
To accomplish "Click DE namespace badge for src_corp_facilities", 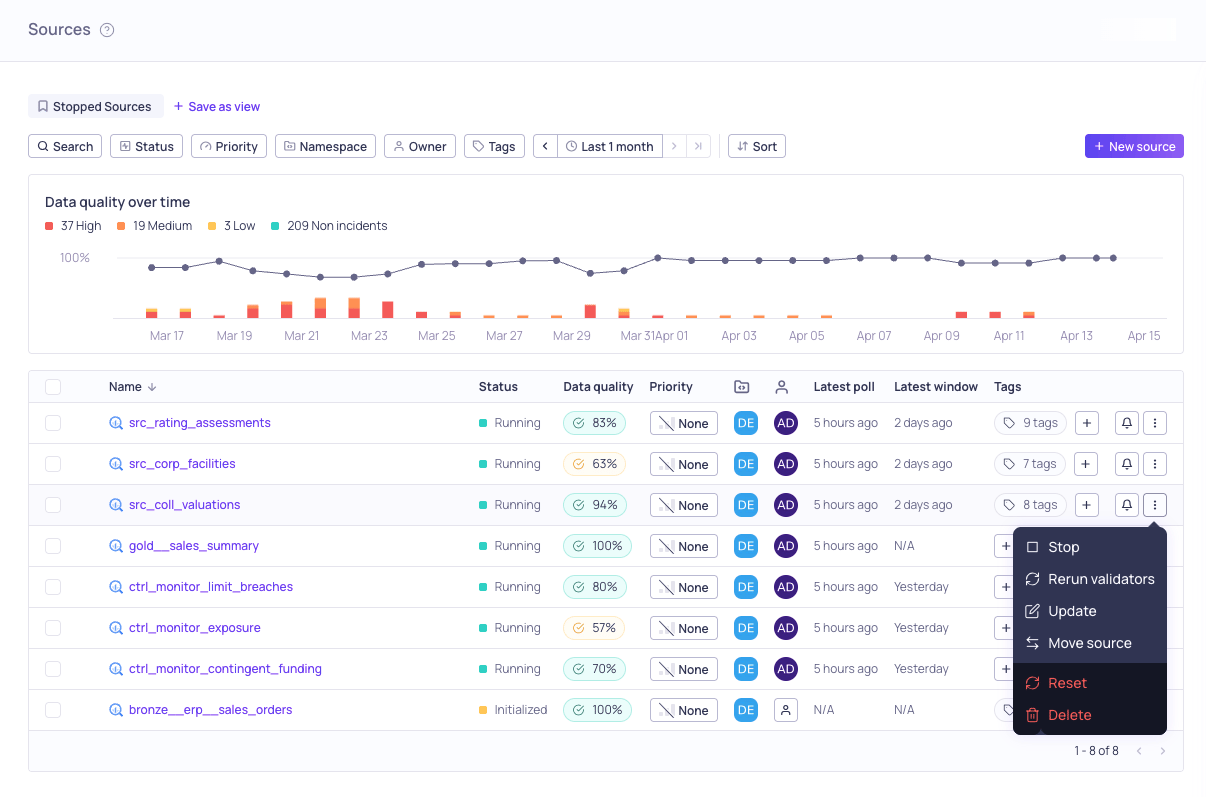I will (746, 464).
